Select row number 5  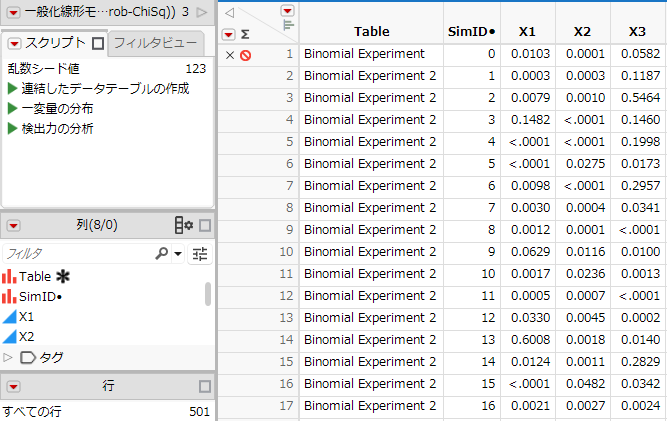pyautogui.click(x=290, y=142)
